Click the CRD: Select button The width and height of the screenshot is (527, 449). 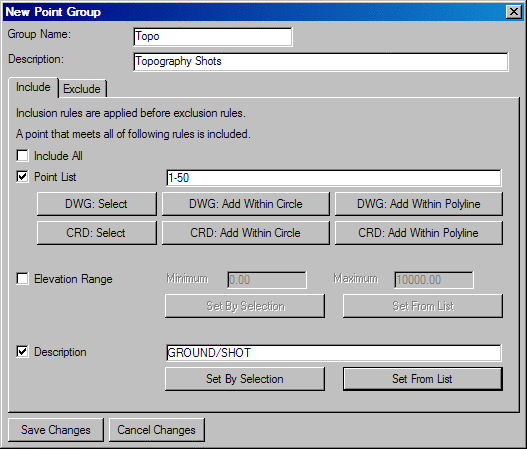click(96, 233)
